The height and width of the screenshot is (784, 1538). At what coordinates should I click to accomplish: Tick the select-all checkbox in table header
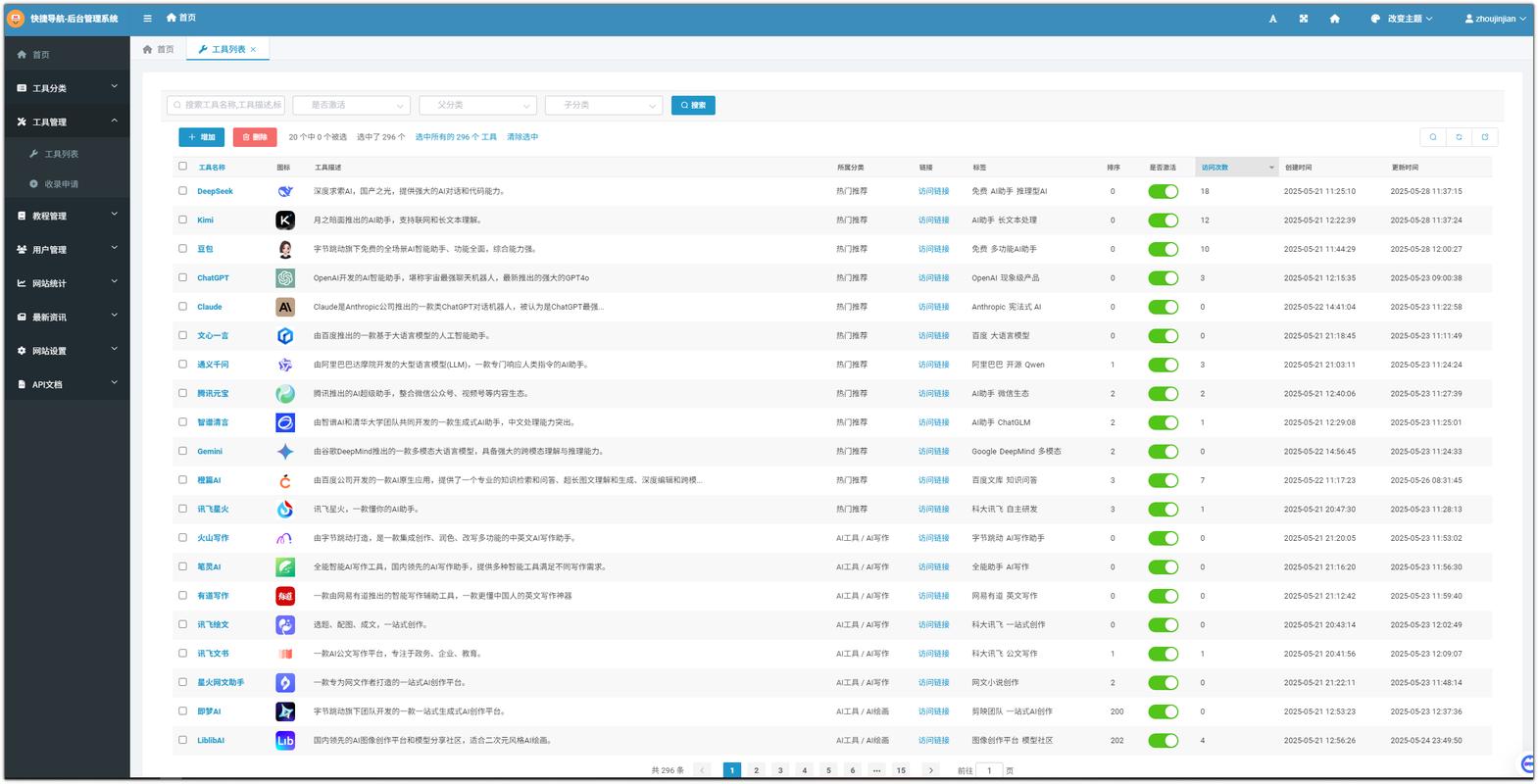[182, 167]
